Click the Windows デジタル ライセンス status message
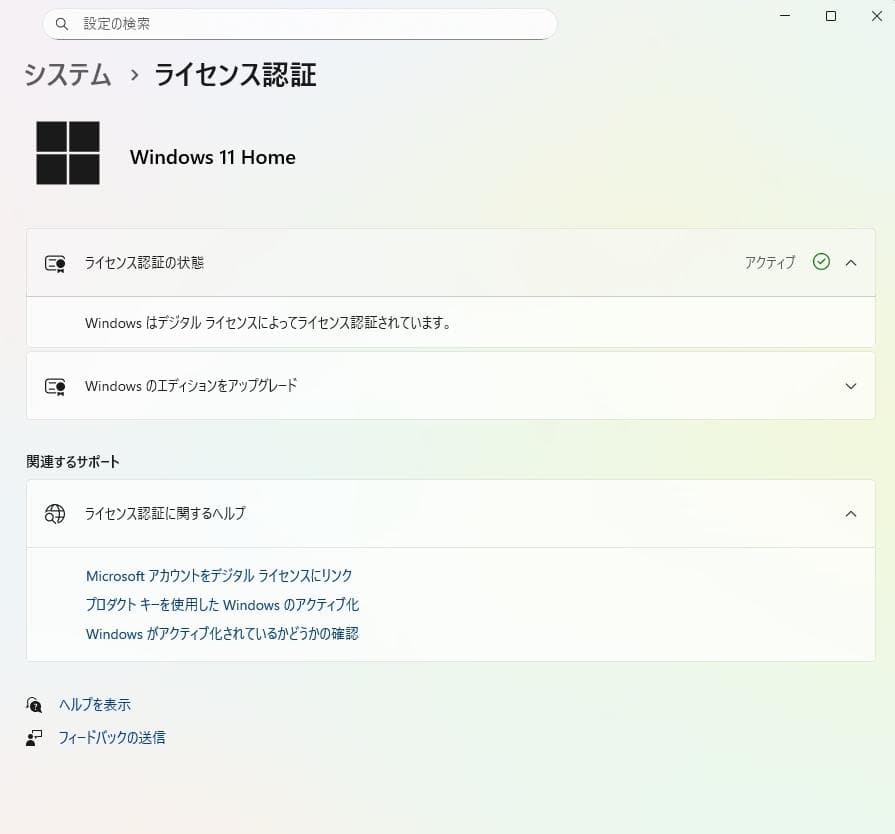 269,322
